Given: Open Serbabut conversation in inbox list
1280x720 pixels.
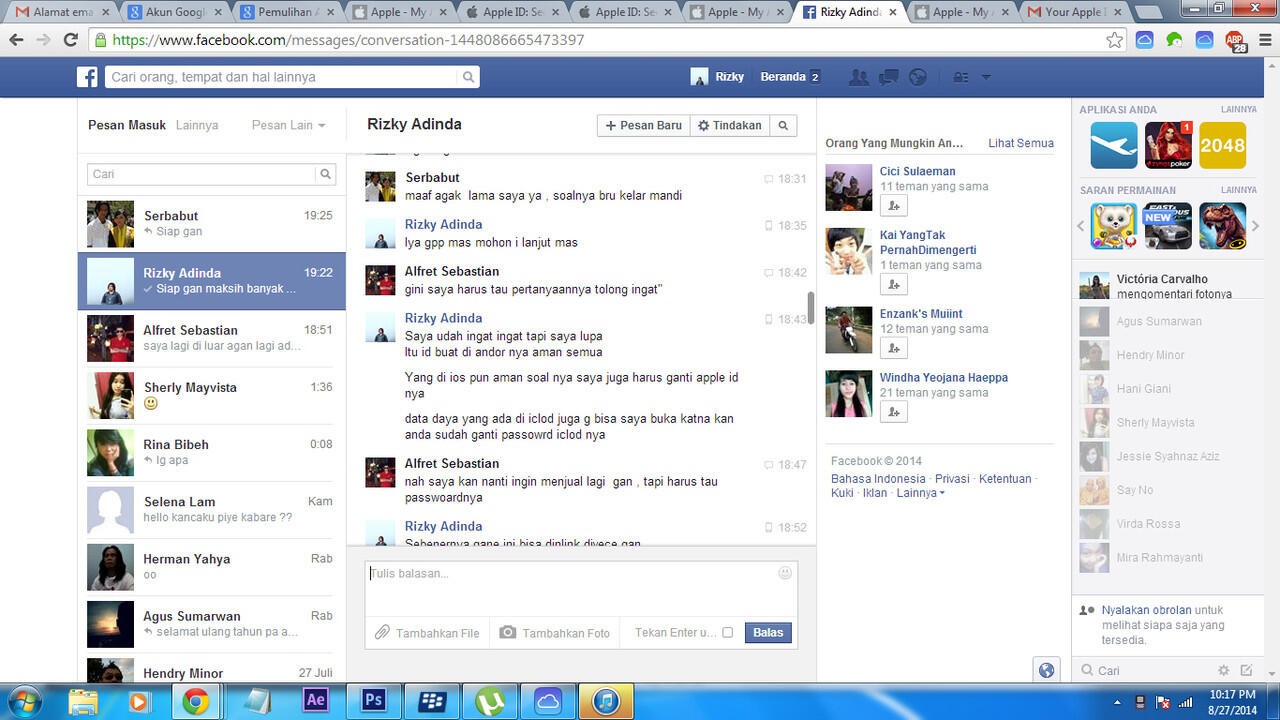Looking at the screenshot, I should 212,223.
